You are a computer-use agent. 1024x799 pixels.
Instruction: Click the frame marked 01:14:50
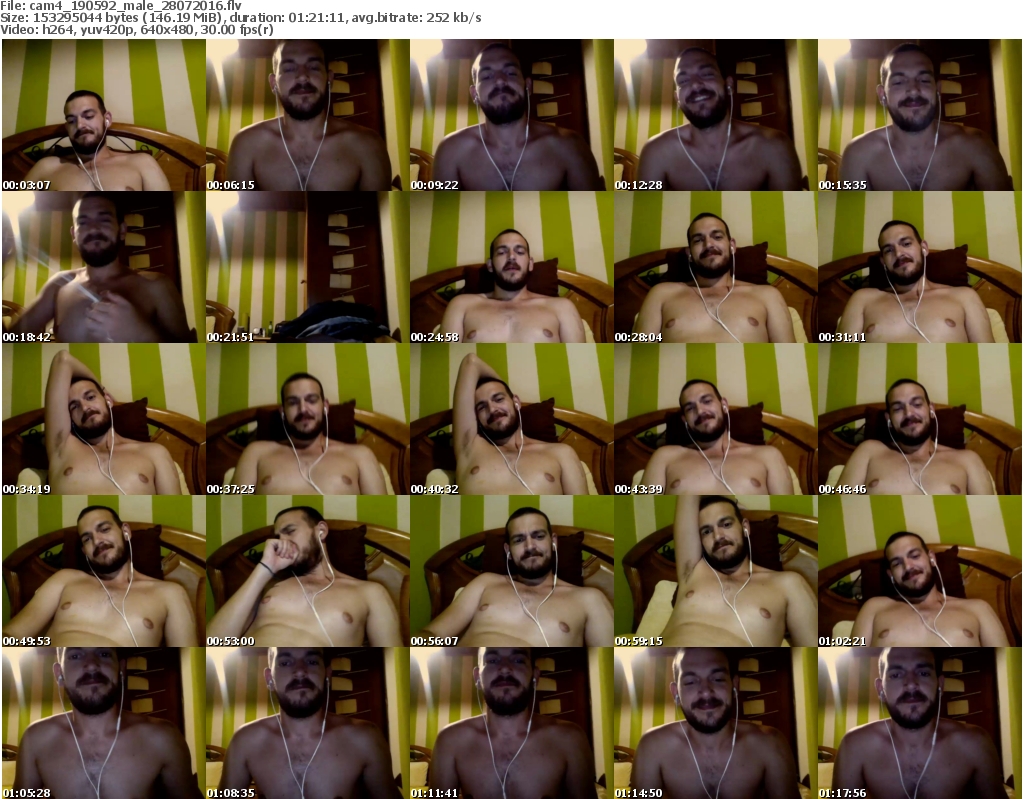point(715,723)
